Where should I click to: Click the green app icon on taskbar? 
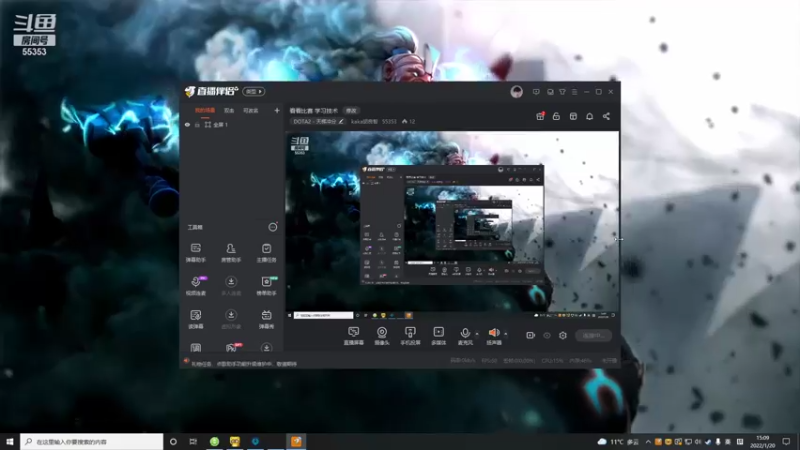coord(214,441)
